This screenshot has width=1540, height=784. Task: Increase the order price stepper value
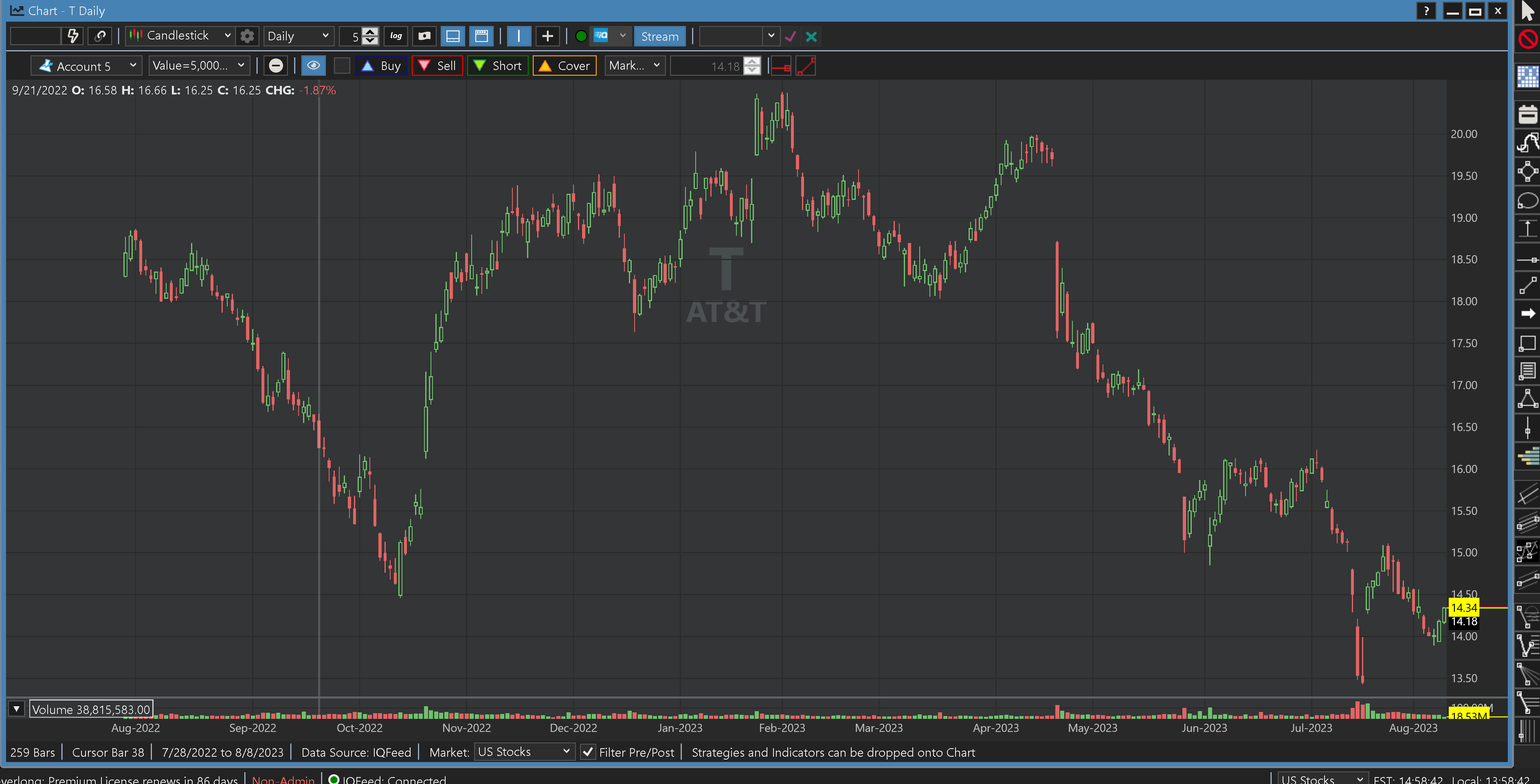point(752,61)
